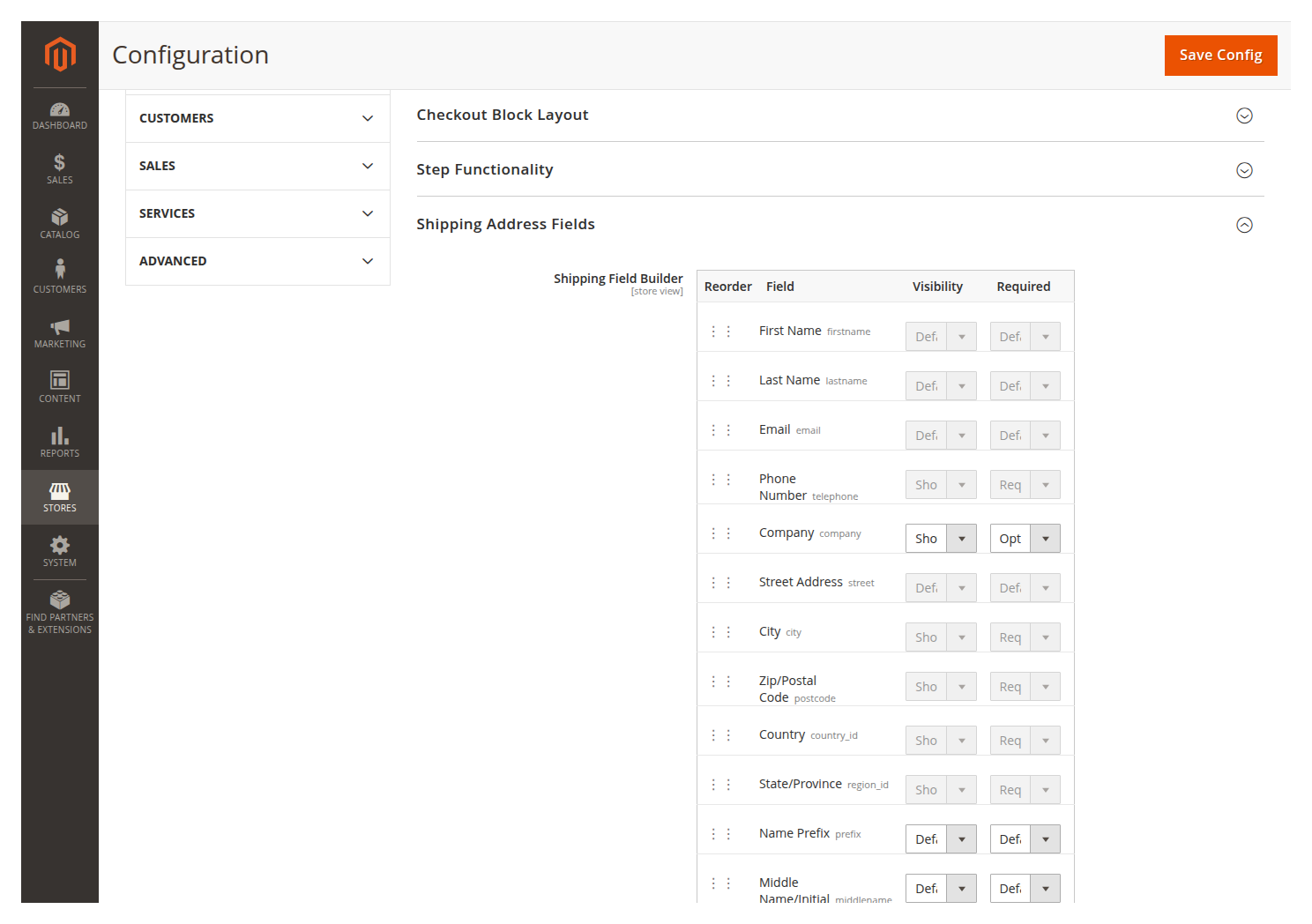Grab the Last Name row reorder handle
Viewport: 1312px width, 924px height.
(721, 381)
